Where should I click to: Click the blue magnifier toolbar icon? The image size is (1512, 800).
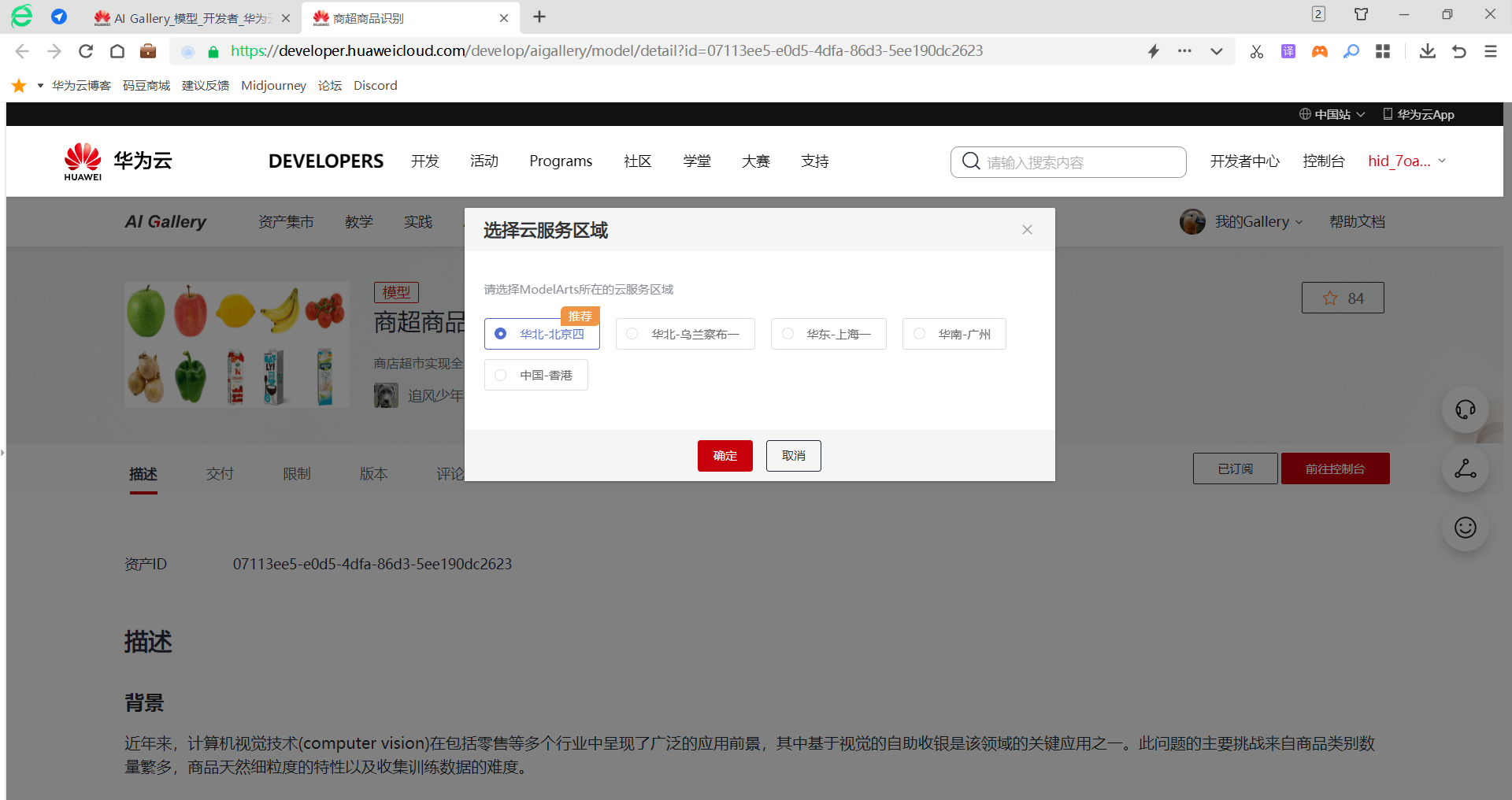(1351, 51)
